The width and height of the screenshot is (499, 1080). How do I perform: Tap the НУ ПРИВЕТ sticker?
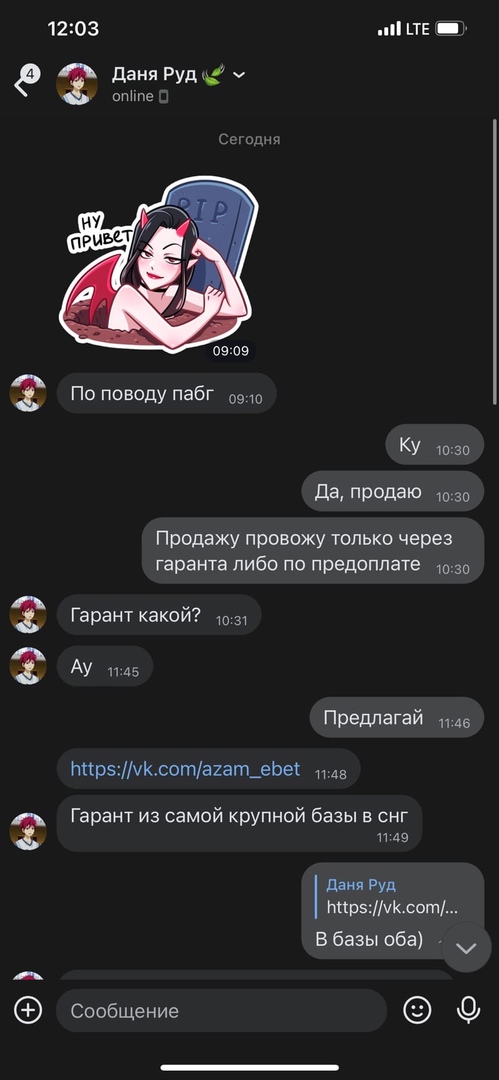pos(158,264)
